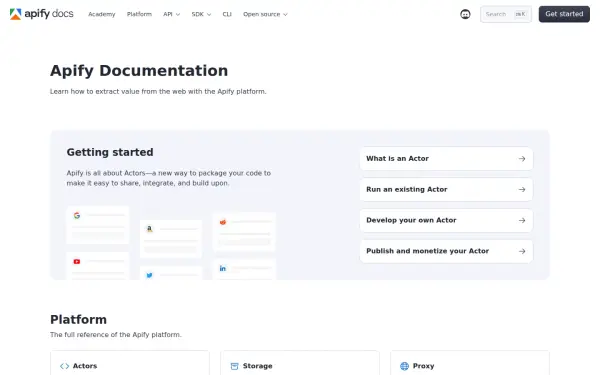The image size is (600, 375).
Task: Click the arrow on Develop your own Actor
Action: click(x=522, y=220)
